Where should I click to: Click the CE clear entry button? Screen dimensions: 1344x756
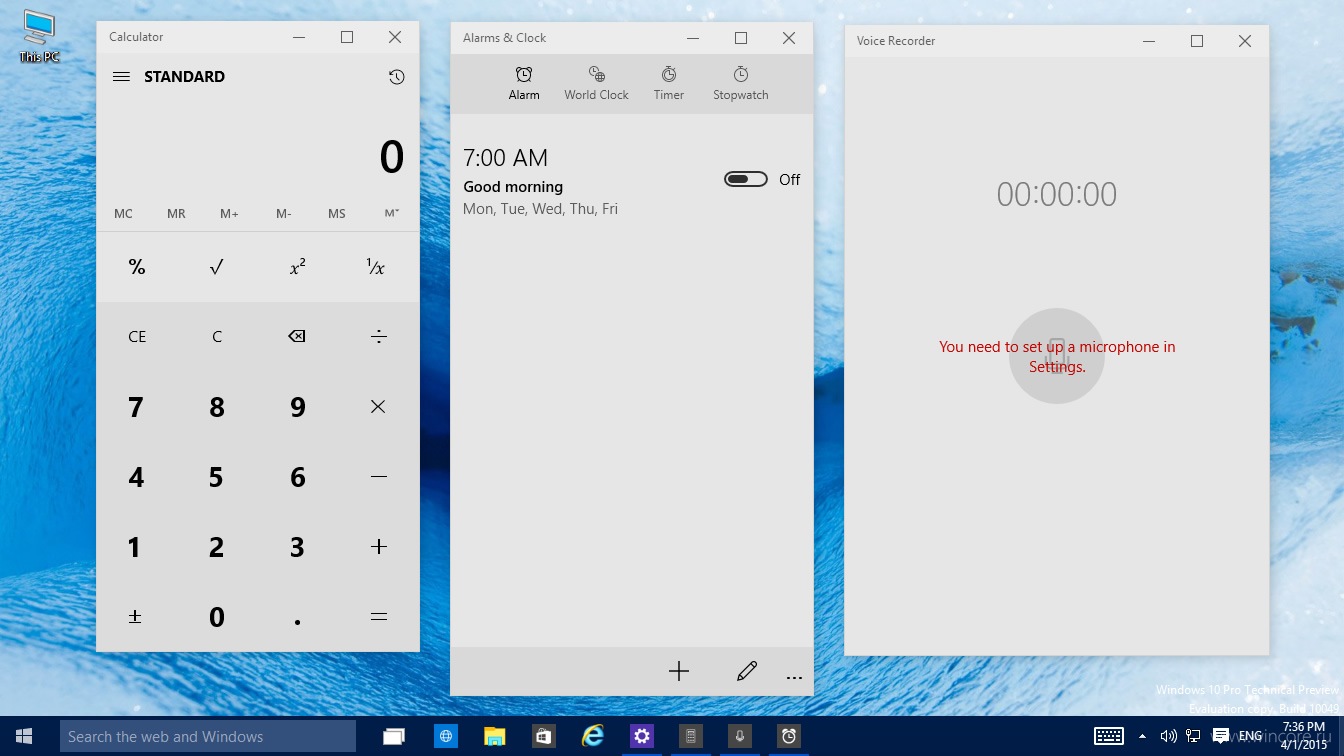pyautogui.click(x=137, y=337)
